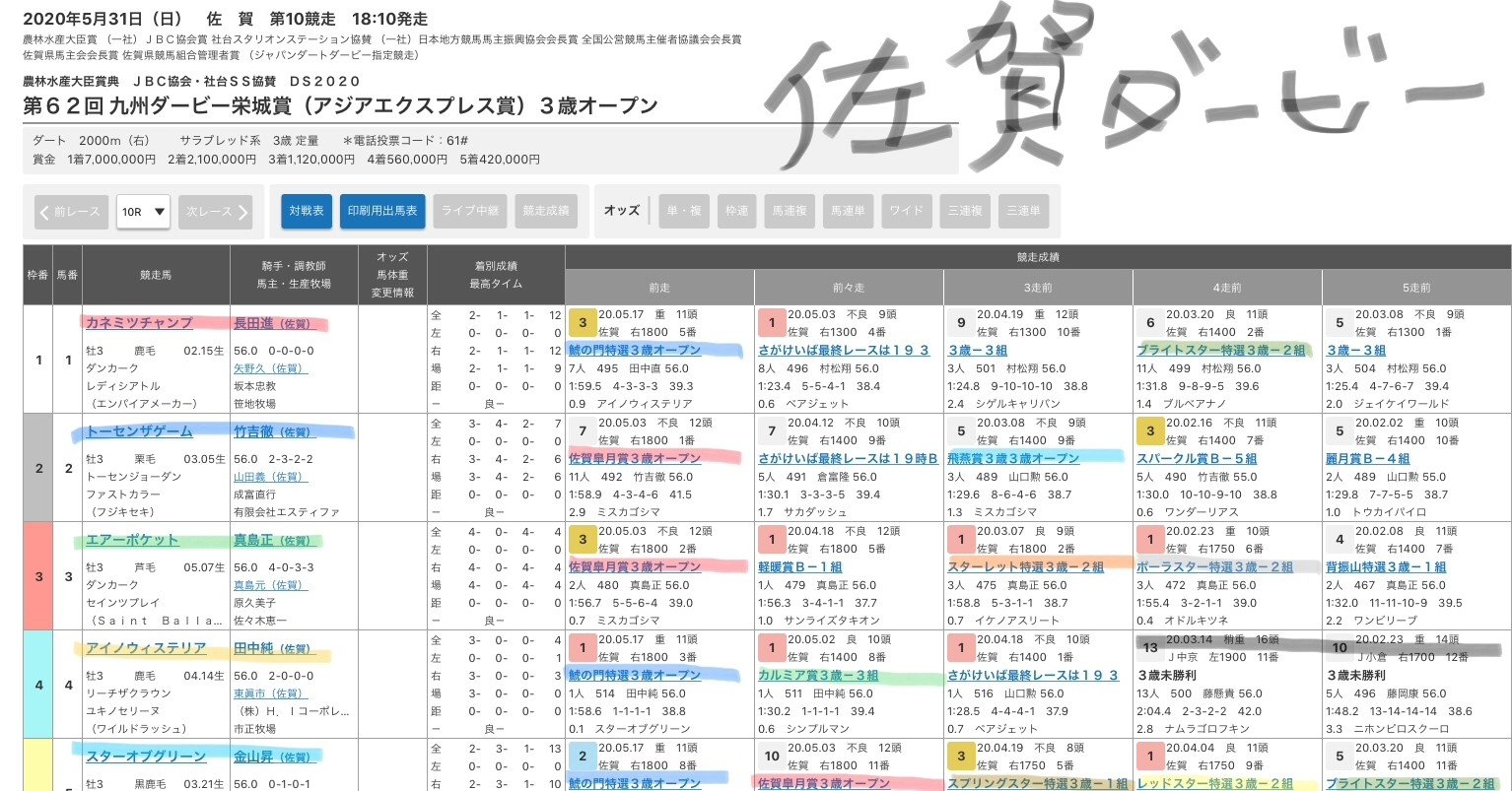Open the ライブ中継 live broadcast view
Screen dimensions: 1512x791
pyautogui.click(x=469, y=211)
